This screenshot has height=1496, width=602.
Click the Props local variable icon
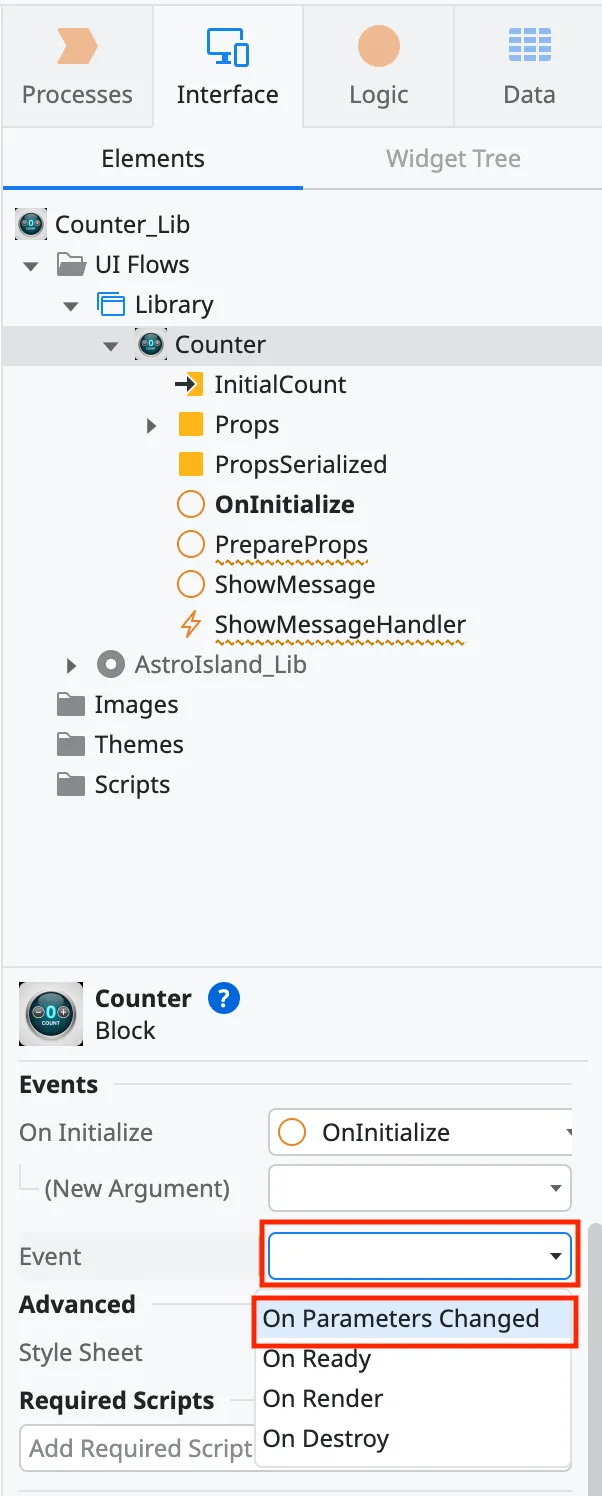coord(190,424)
